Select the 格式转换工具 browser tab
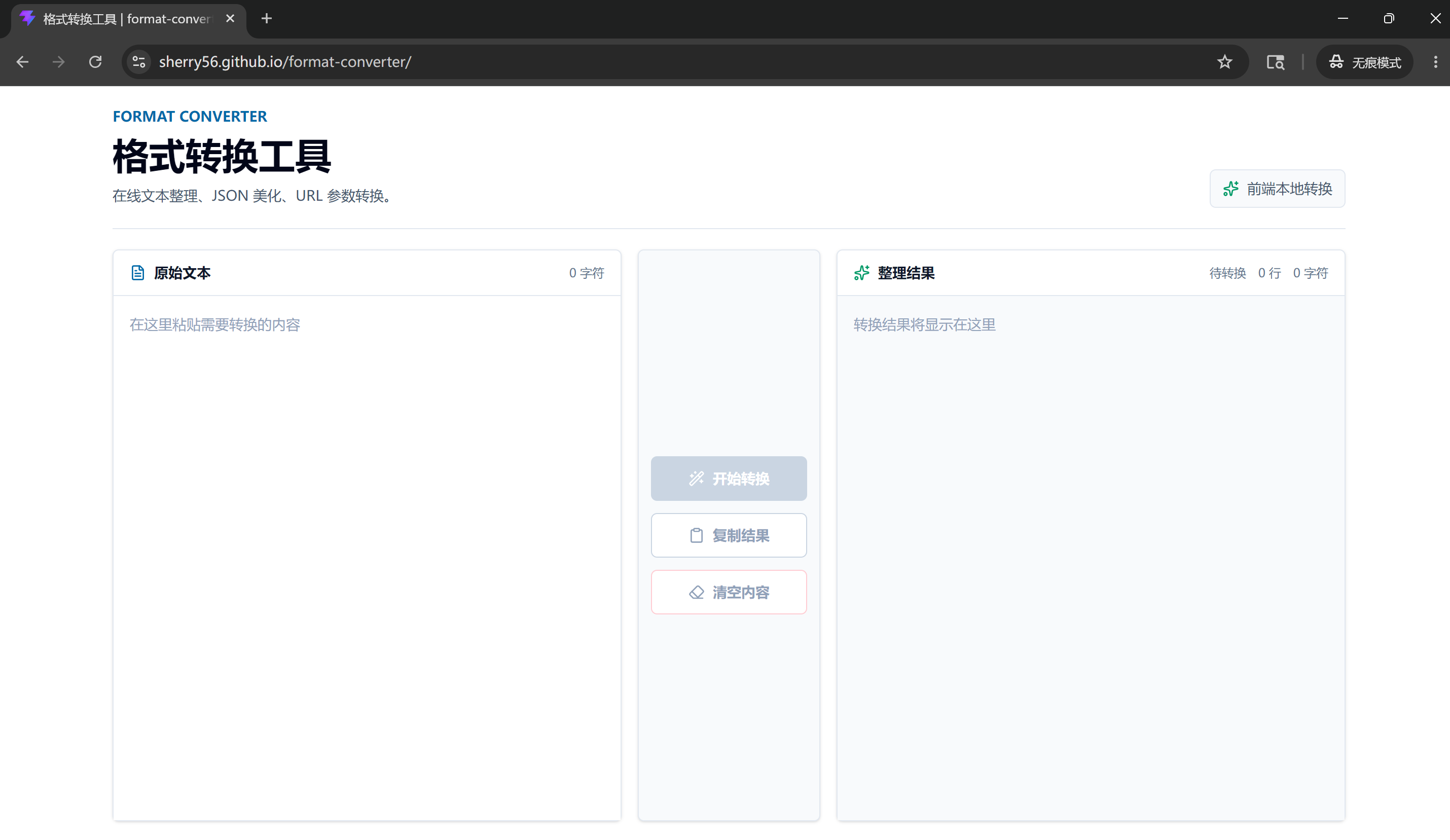 pos(129,20)
